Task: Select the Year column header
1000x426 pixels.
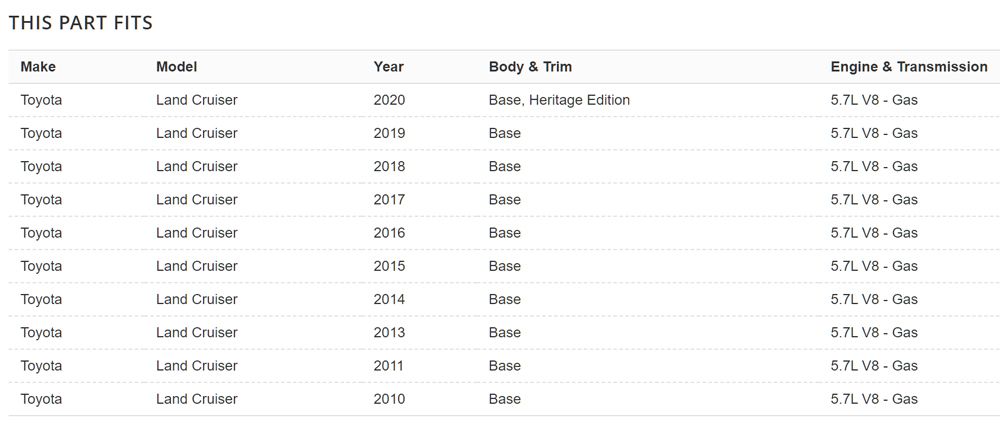Action: 389,66
